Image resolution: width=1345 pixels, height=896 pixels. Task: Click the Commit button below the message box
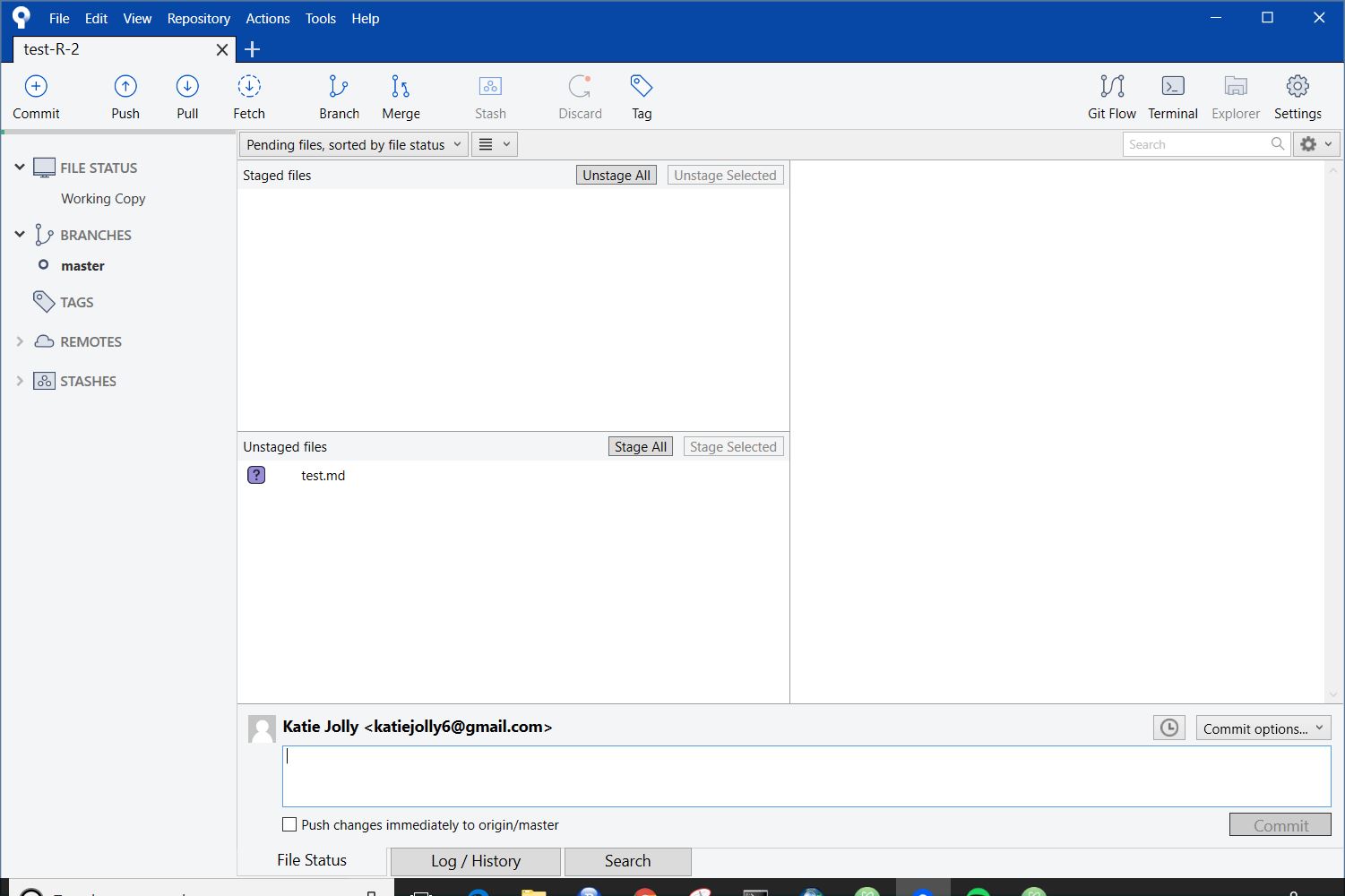click(x=1280, y=825)
